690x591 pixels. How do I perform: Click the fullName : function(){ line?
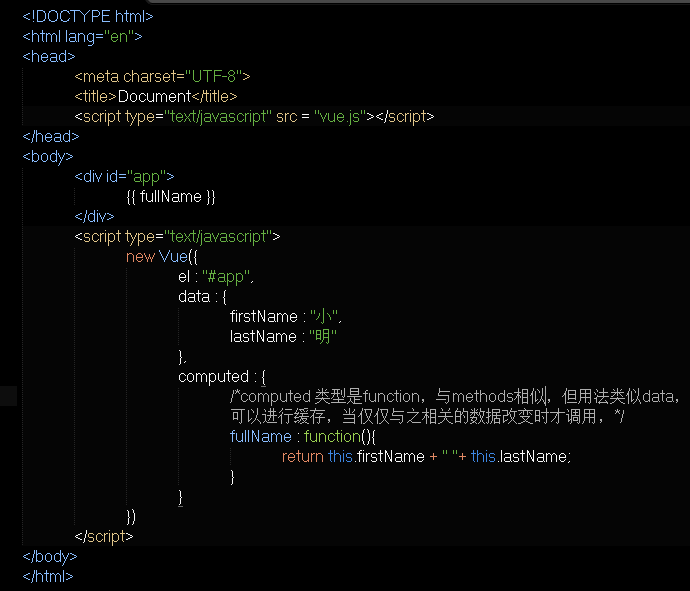[x=302, y=437]
